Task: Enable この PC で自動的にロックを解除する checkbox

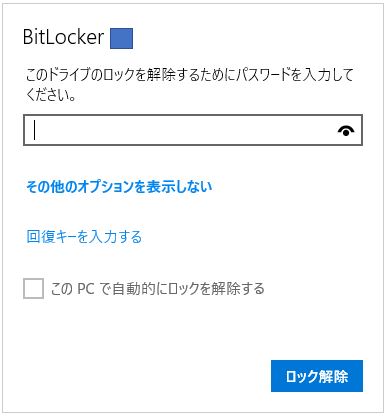Action: pos(33,288)
